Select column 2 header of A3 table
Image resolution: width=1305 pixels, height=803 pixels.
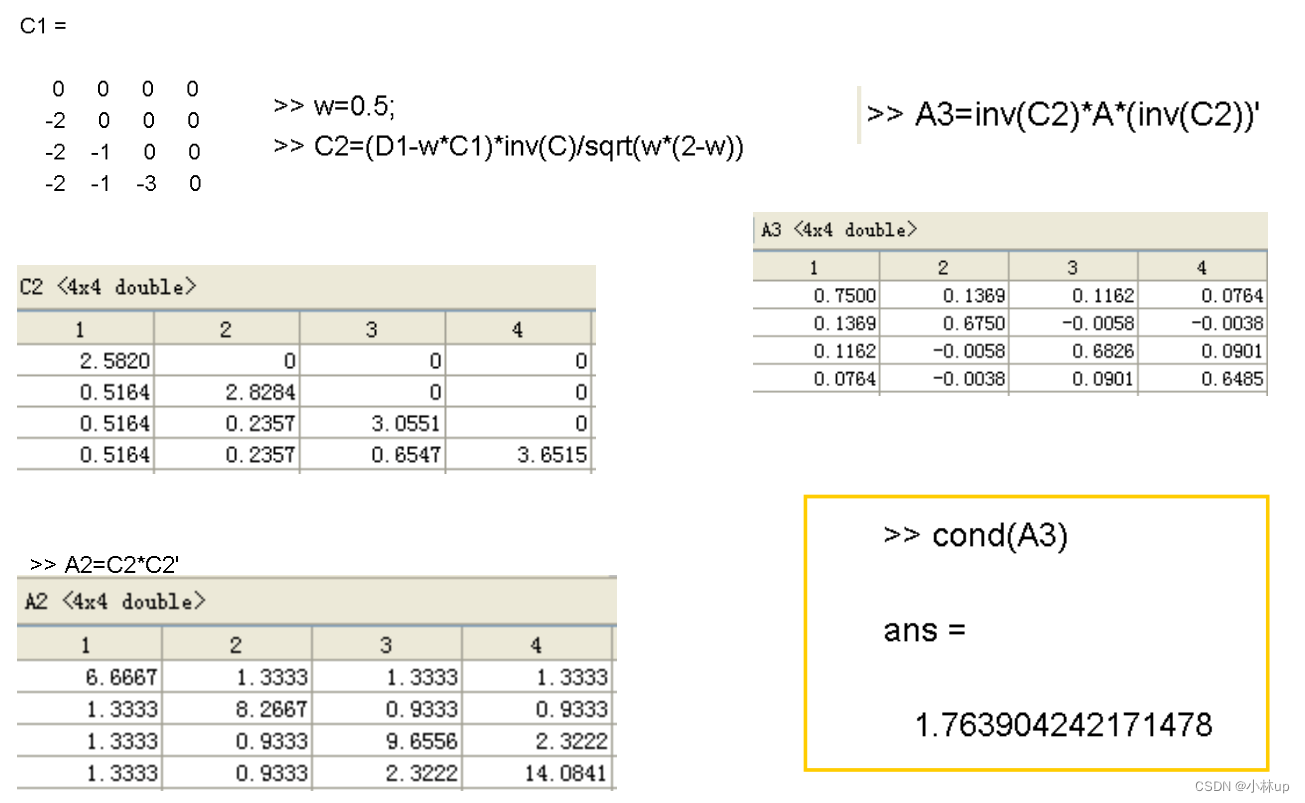pos(944,267)
